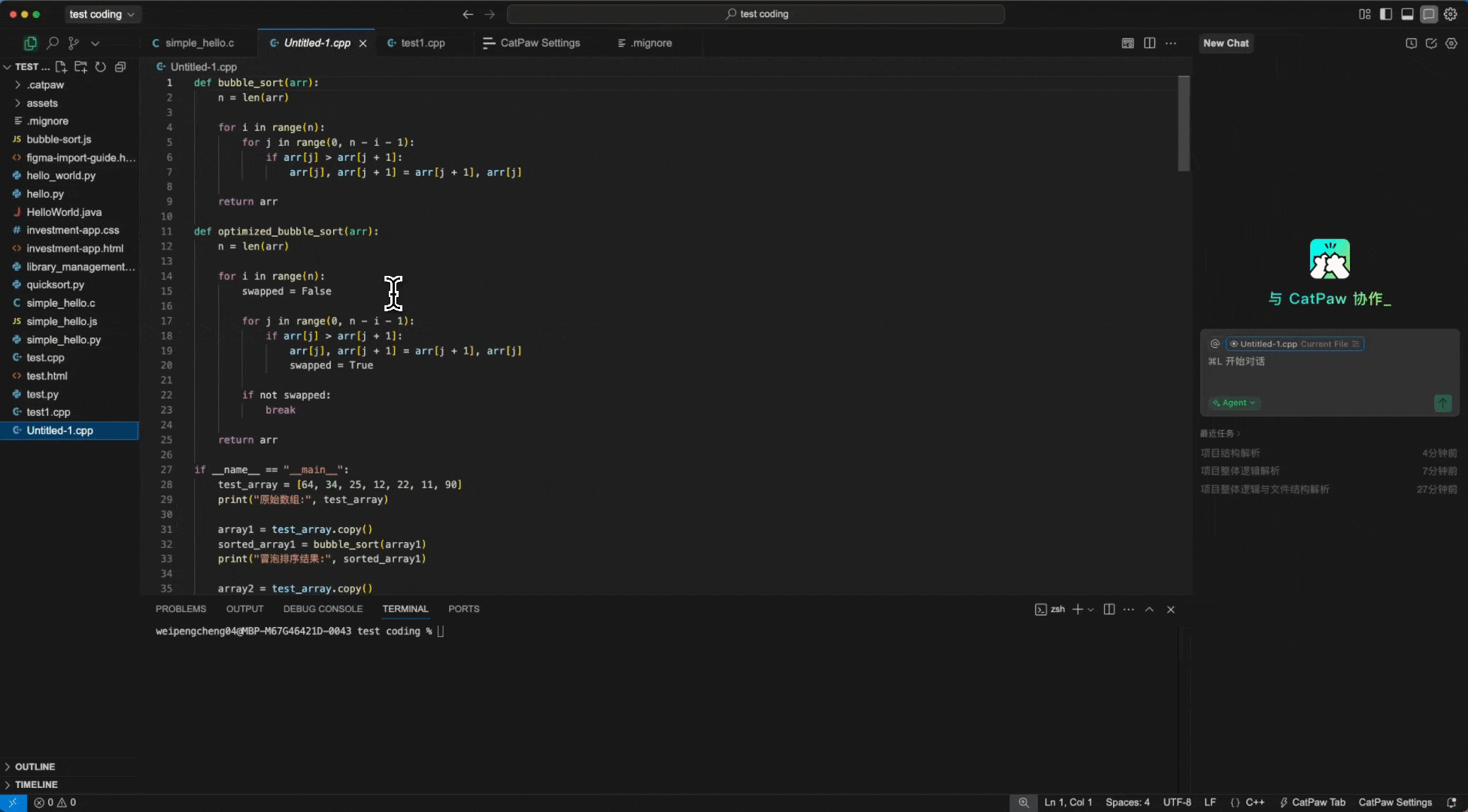
Task: Click C++ language mode in status bar
Action: tap(1254, 802)
